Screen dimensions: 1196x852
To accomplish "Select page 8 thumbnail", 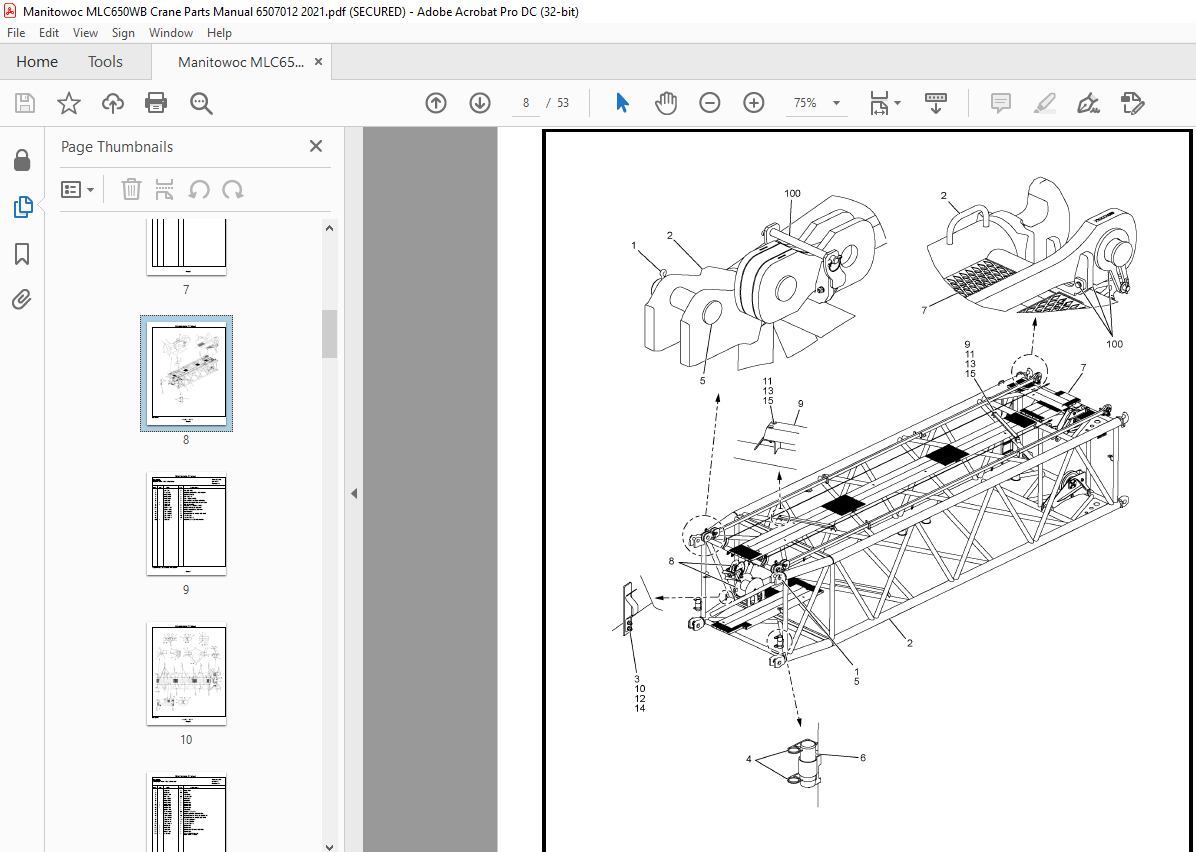I will pyautogui.click(x=186, y=374).
